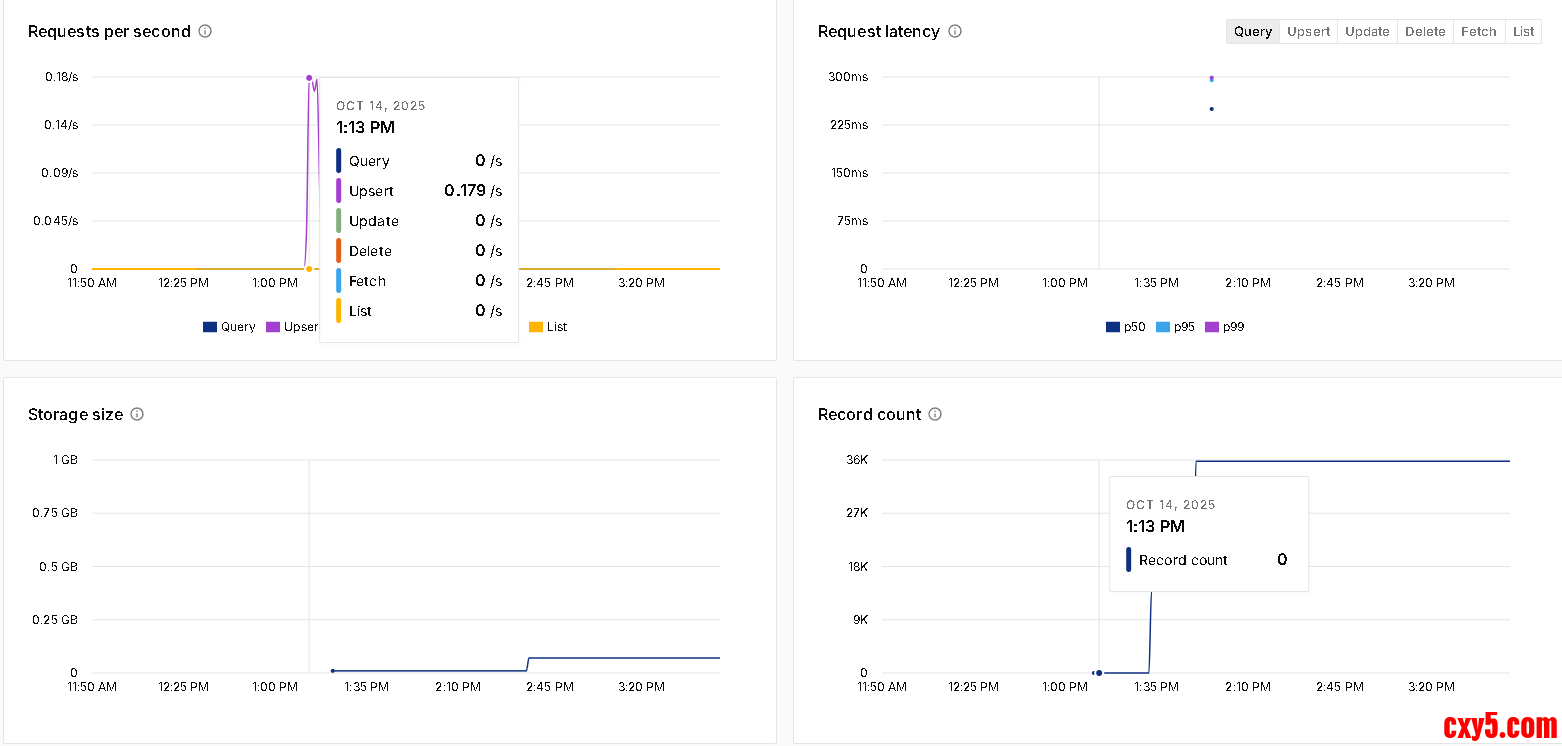Viewport: 1562px width, 746px height.
Task: Open the Delete latency tab
Action: 1425,32
